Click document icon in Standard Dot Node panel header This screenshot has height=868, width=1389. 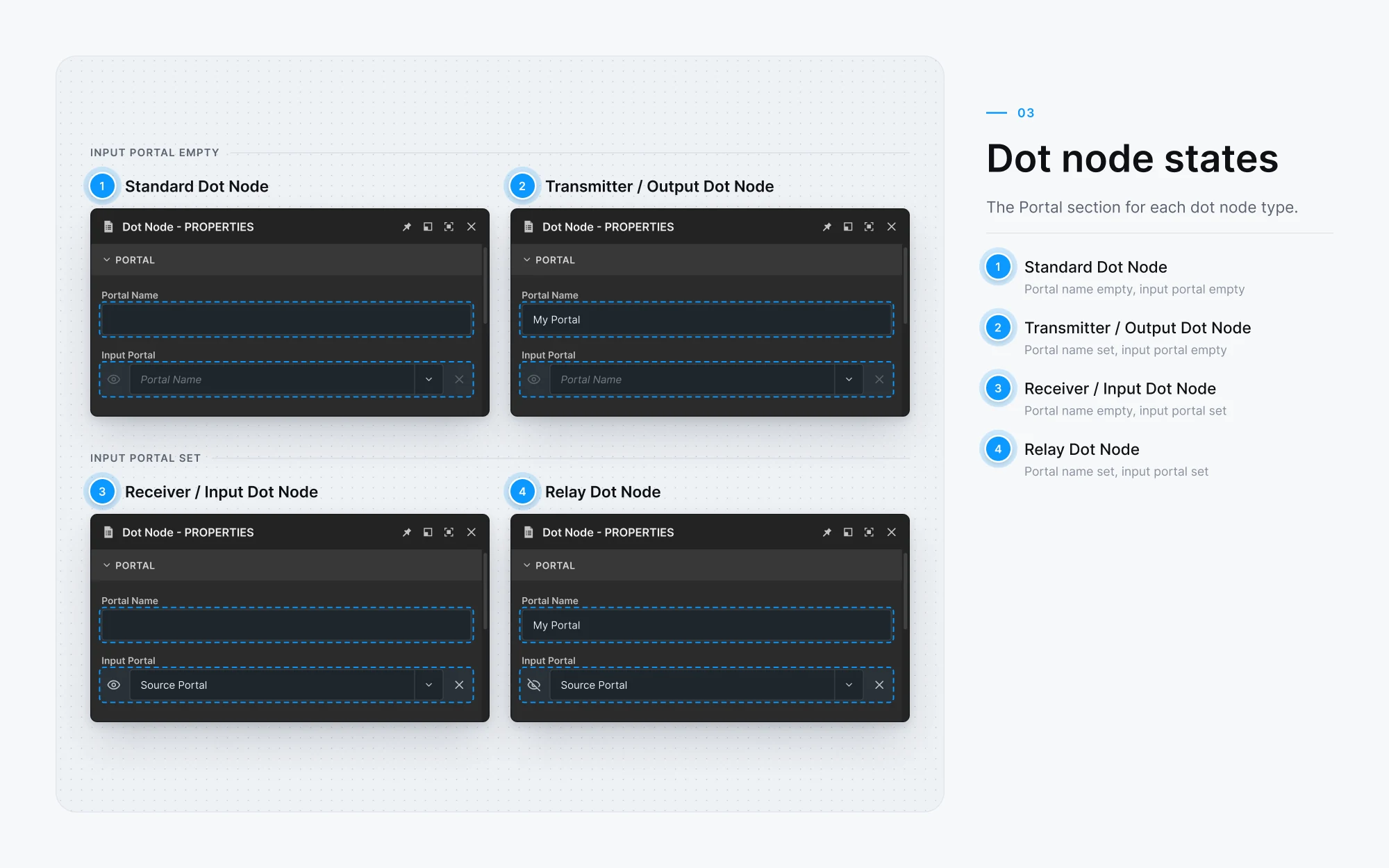click(x=108, y=227)
